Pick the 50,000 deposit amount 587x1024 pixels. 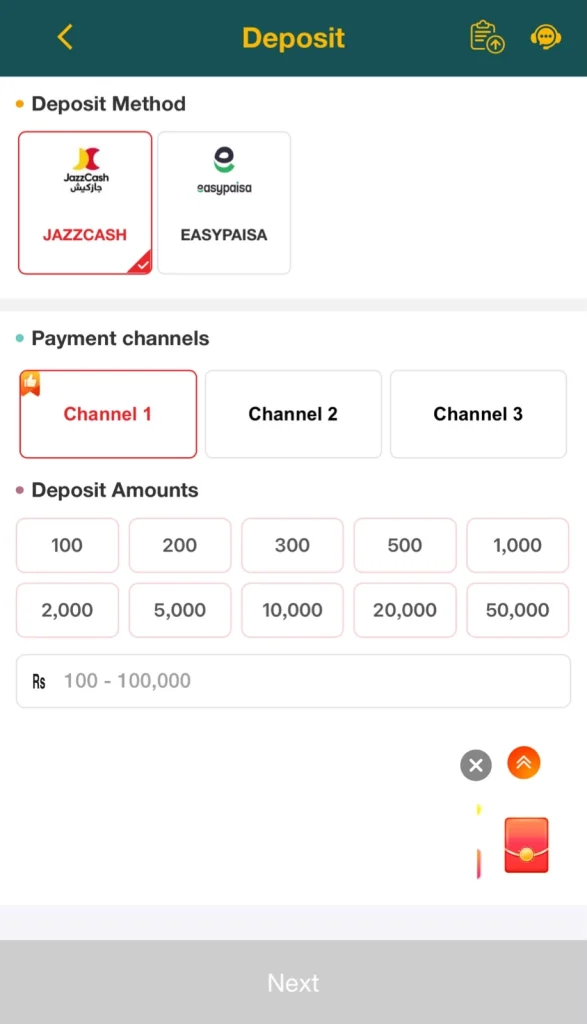(517, 610)
